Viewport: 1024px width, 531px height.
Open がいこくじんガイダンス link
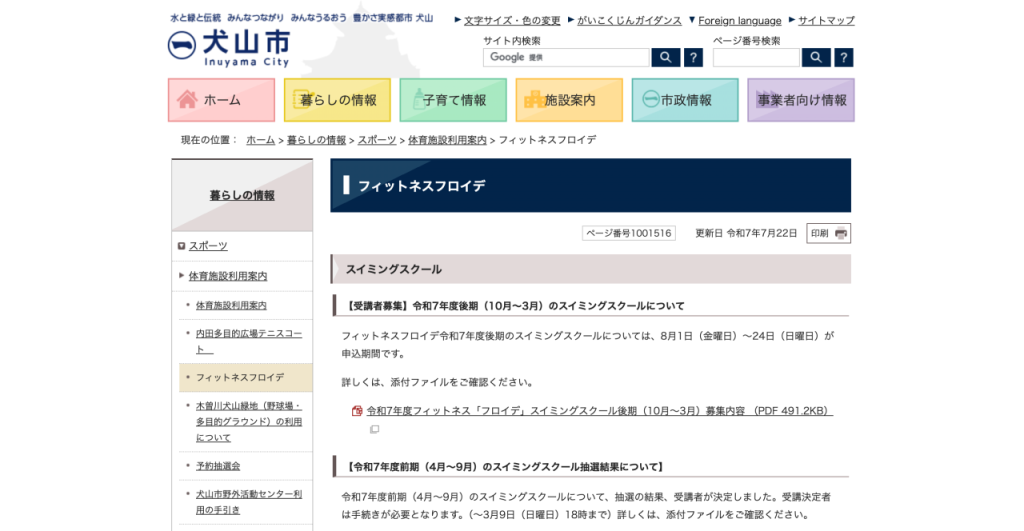click(x=629, y=20)
